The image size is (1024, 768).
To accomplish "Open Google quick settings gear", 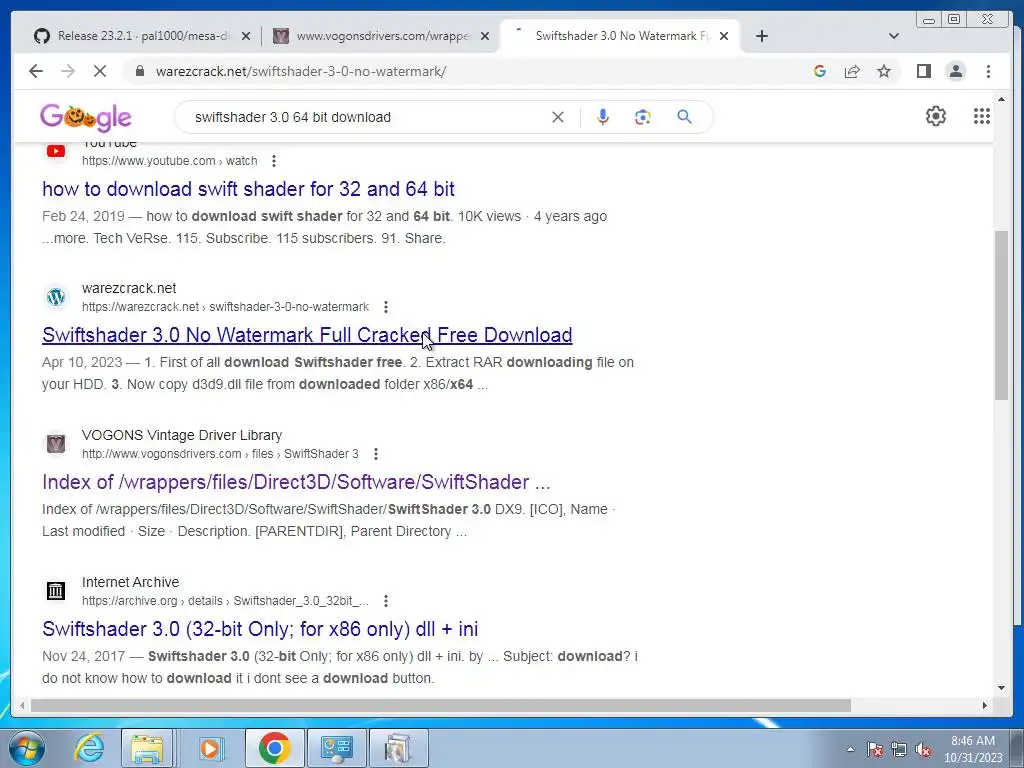I will click(936, 116).
